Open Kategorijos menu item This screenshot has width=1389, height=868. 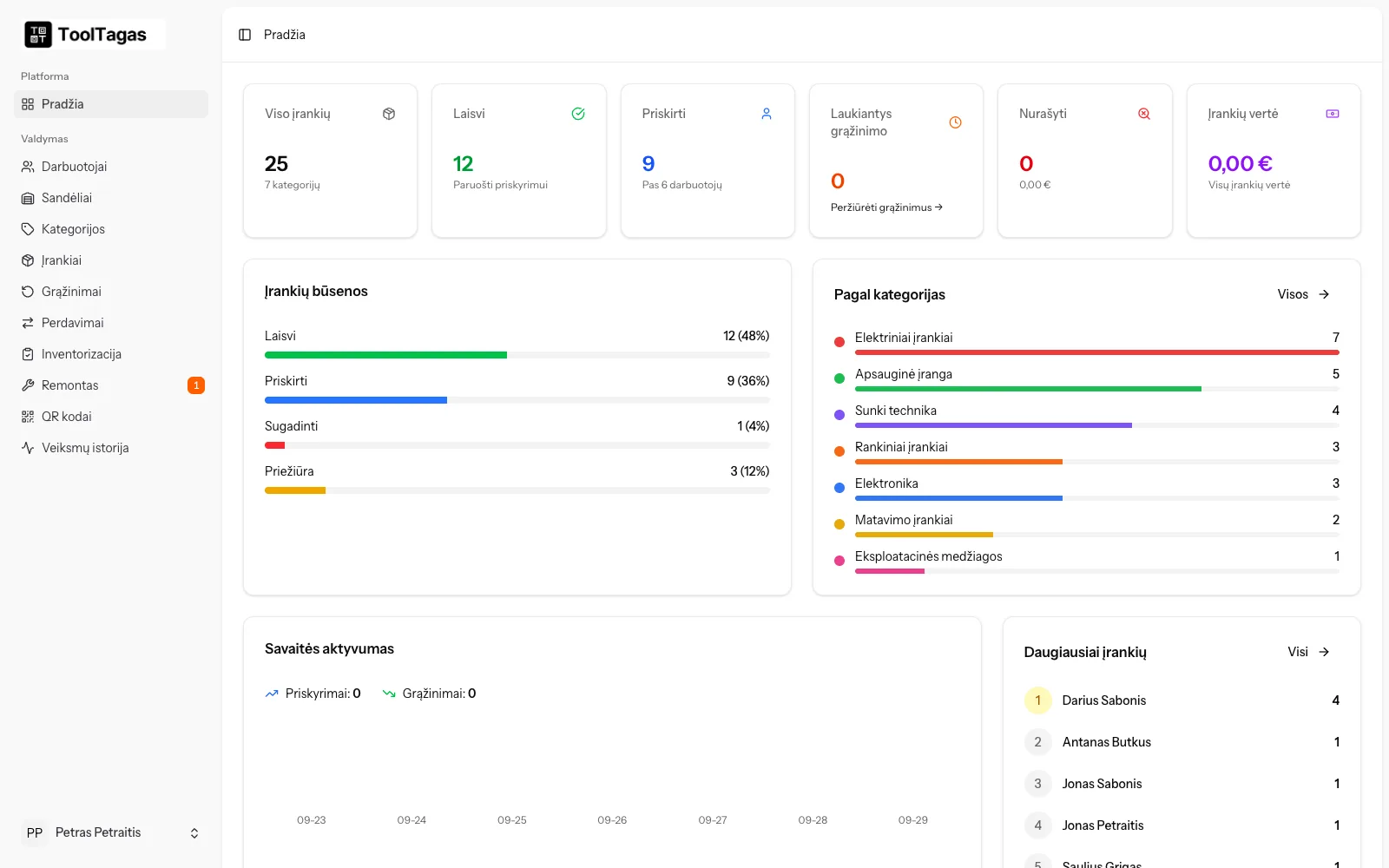(x=111, y=229)
